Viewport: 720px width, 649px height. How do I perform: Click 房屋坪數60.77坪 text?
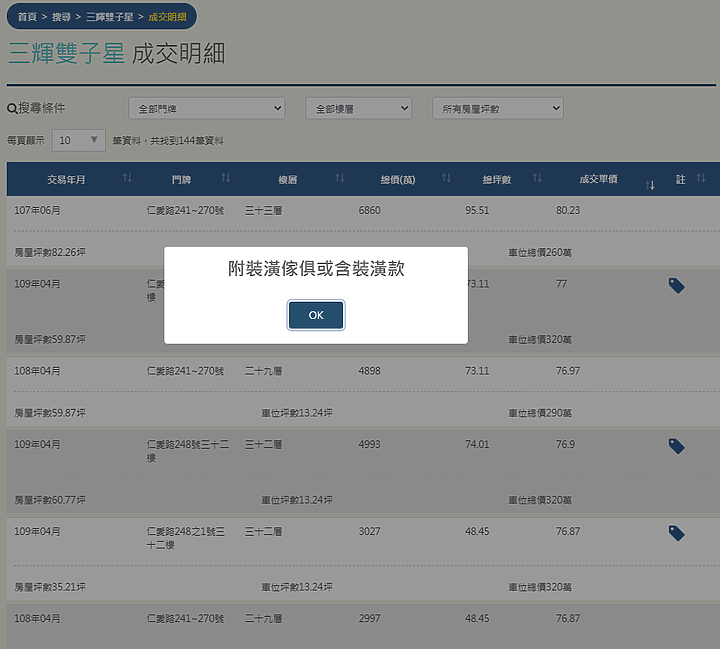pos(50,500)
